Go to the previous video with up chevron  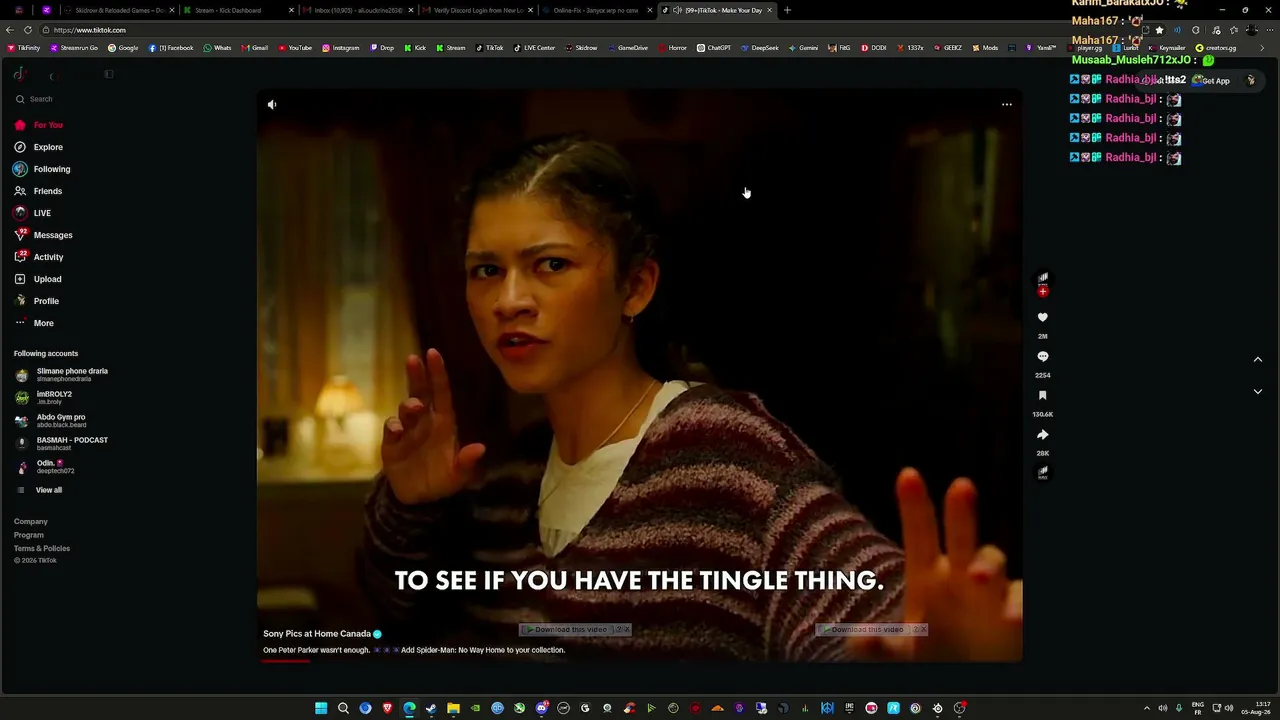(x=1258, y=359)
